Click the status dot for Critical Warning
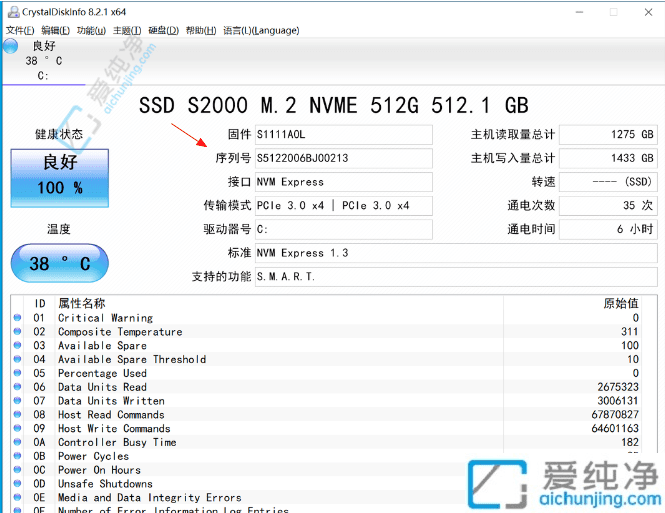This screenshot has width=665, height=513. [17, 318]
